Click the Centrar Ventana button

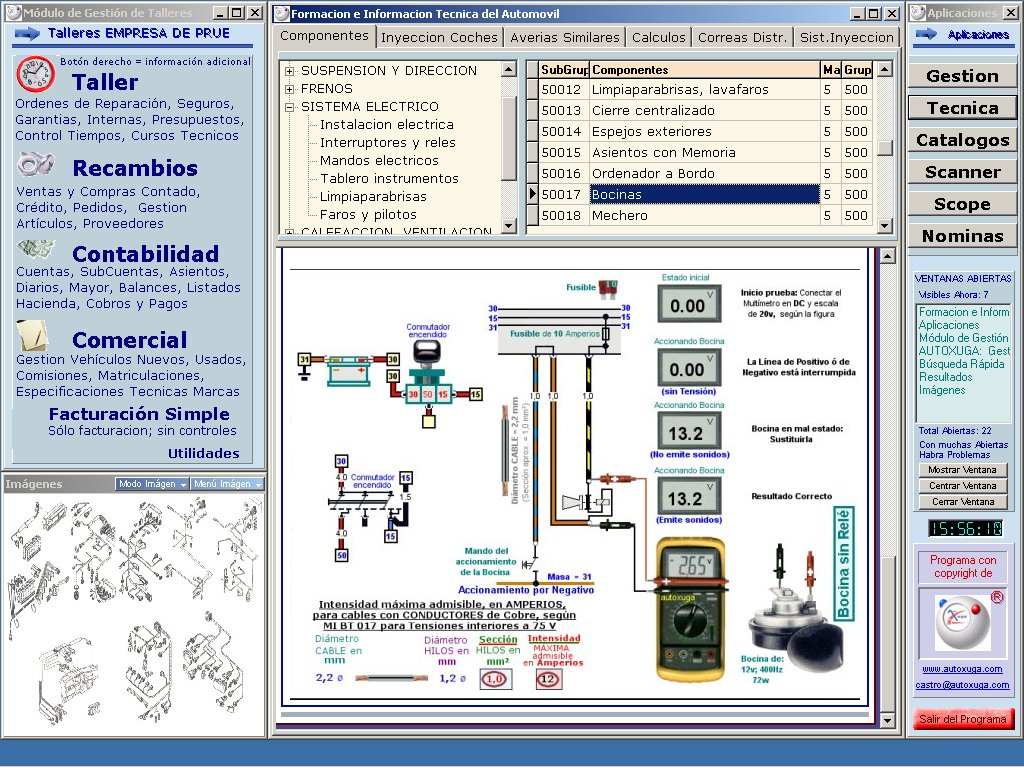[x=962, y=486]
